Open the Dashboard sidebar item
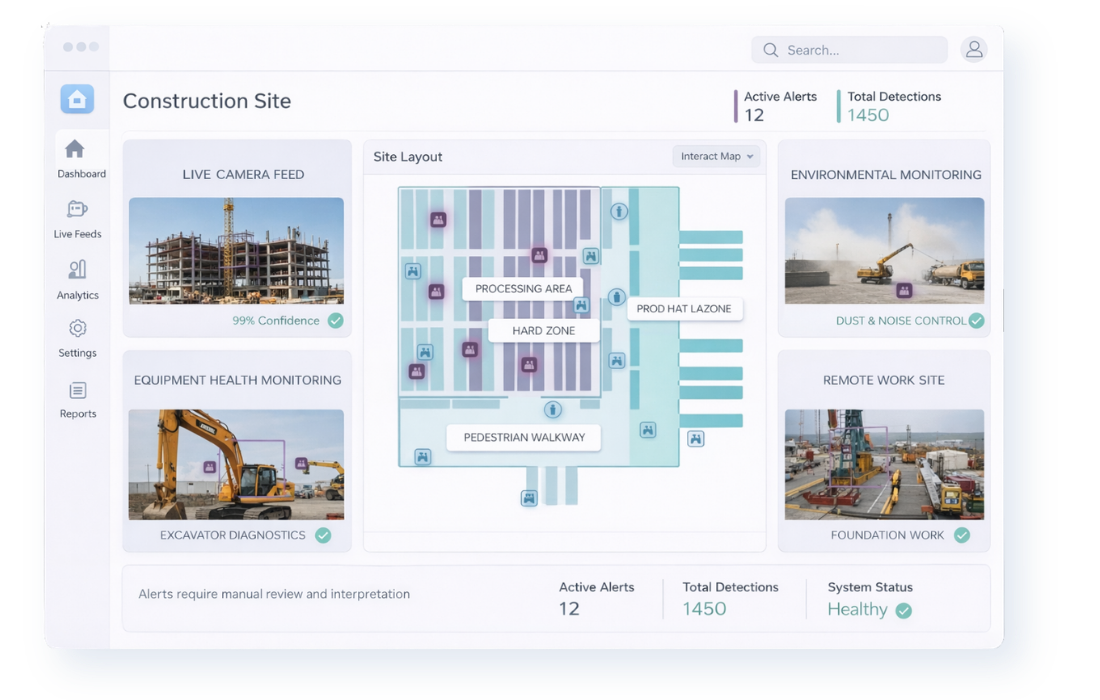The image size is (1100, 700). tap(76, 158)
